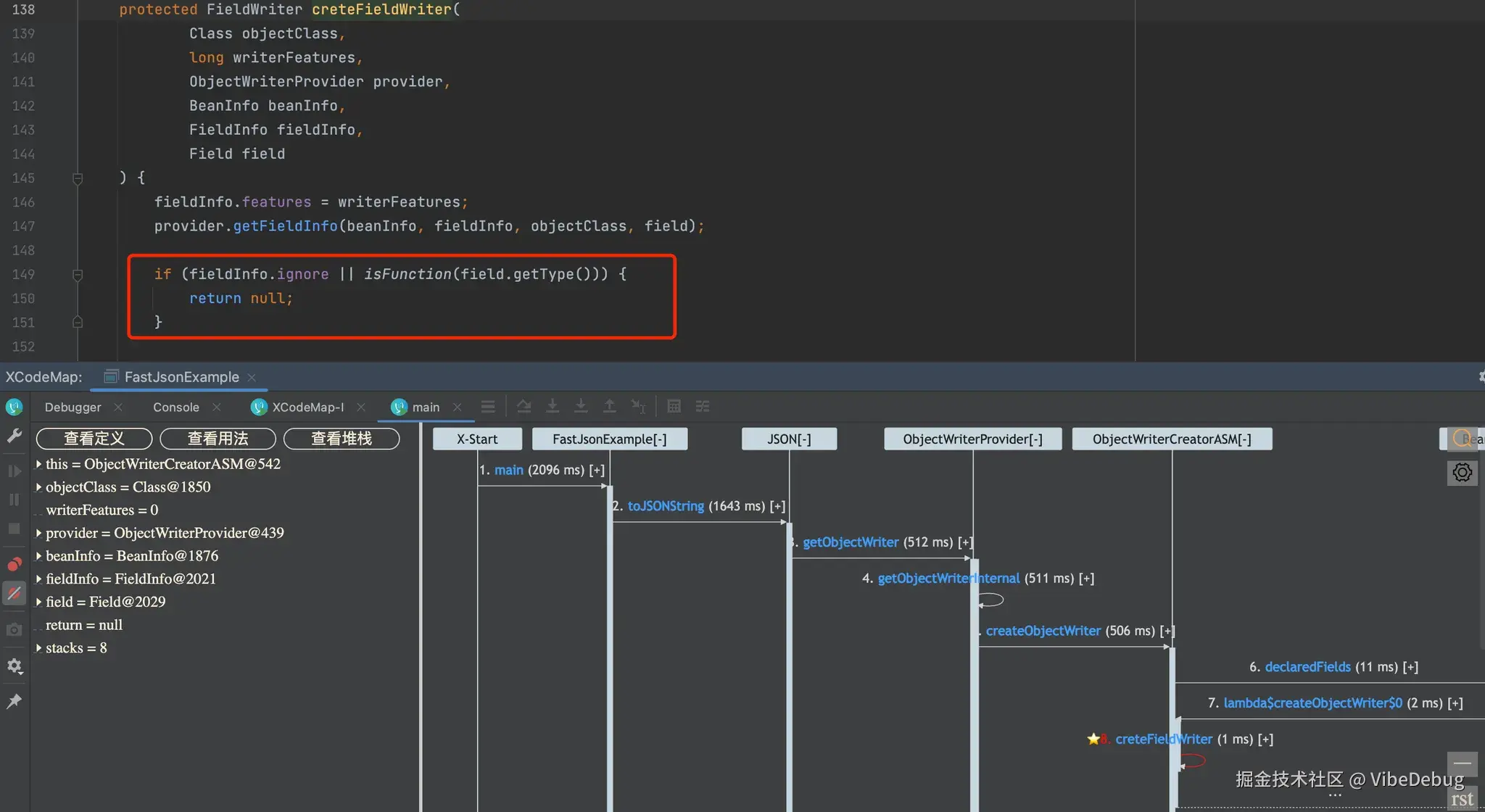
Task: Collapse the ObjectWriterProvider[-] lifeline header
Action: (x=972, y=439)
